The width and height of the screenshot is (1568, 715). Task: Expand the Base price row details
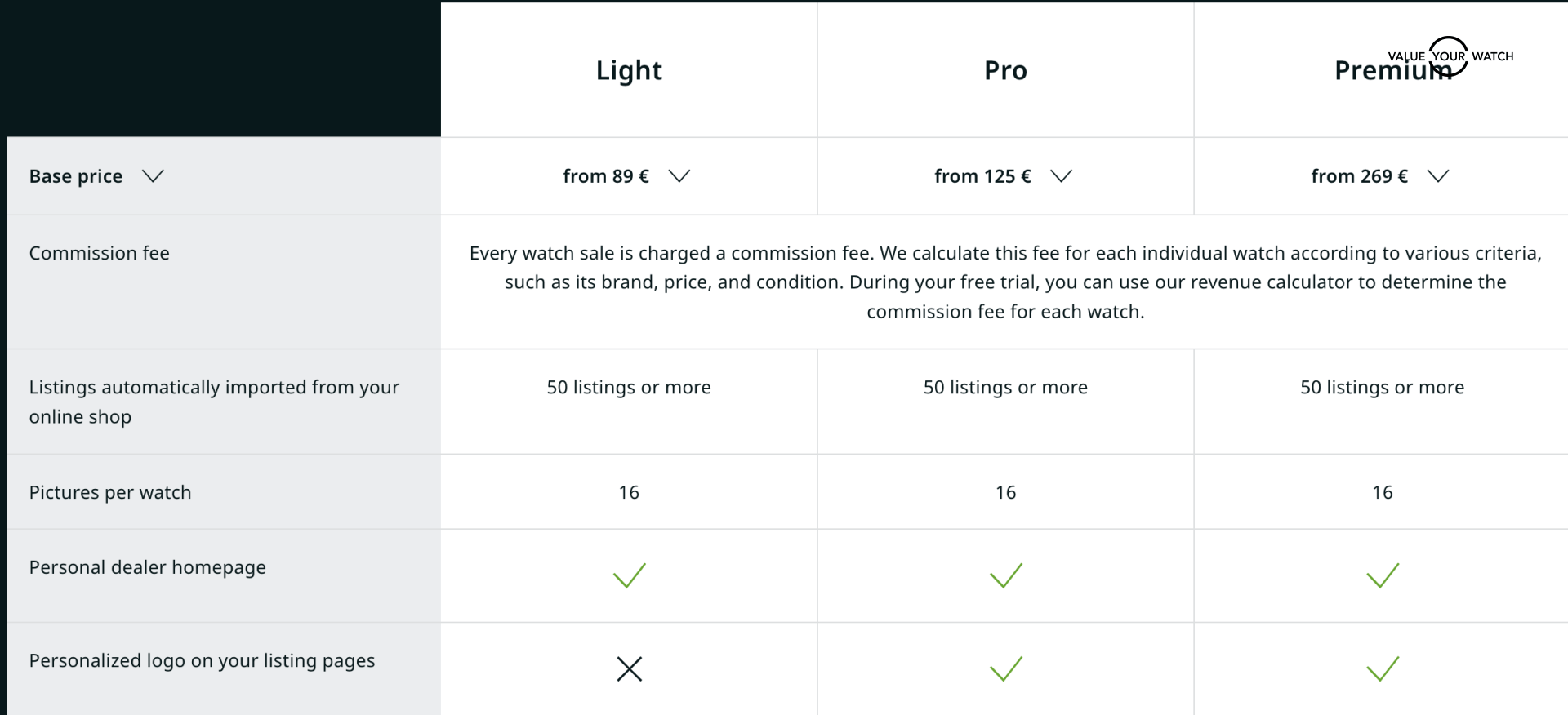(x=154, y=175)
